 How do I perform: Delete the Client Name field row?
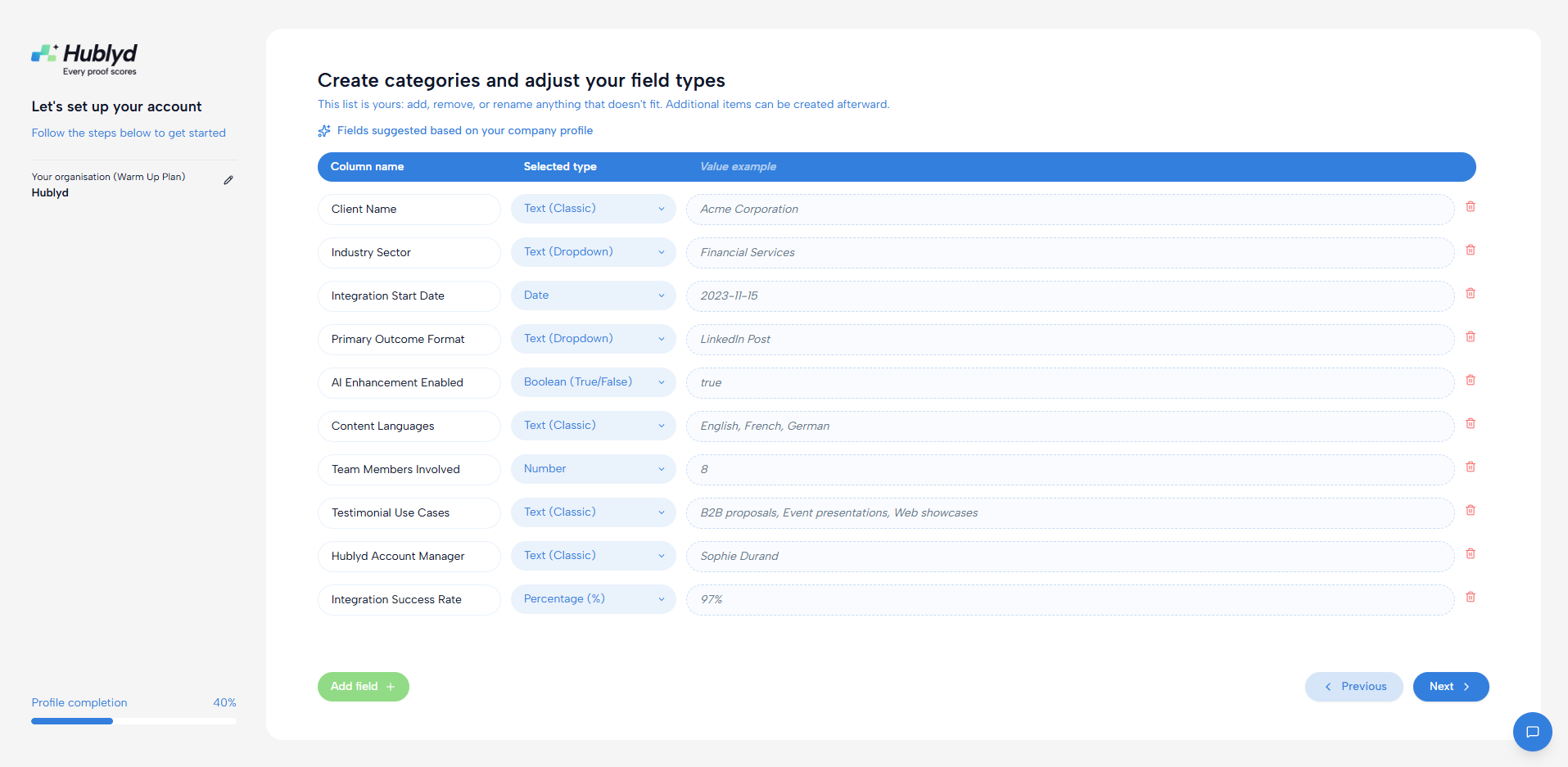tap(1471, 207)
